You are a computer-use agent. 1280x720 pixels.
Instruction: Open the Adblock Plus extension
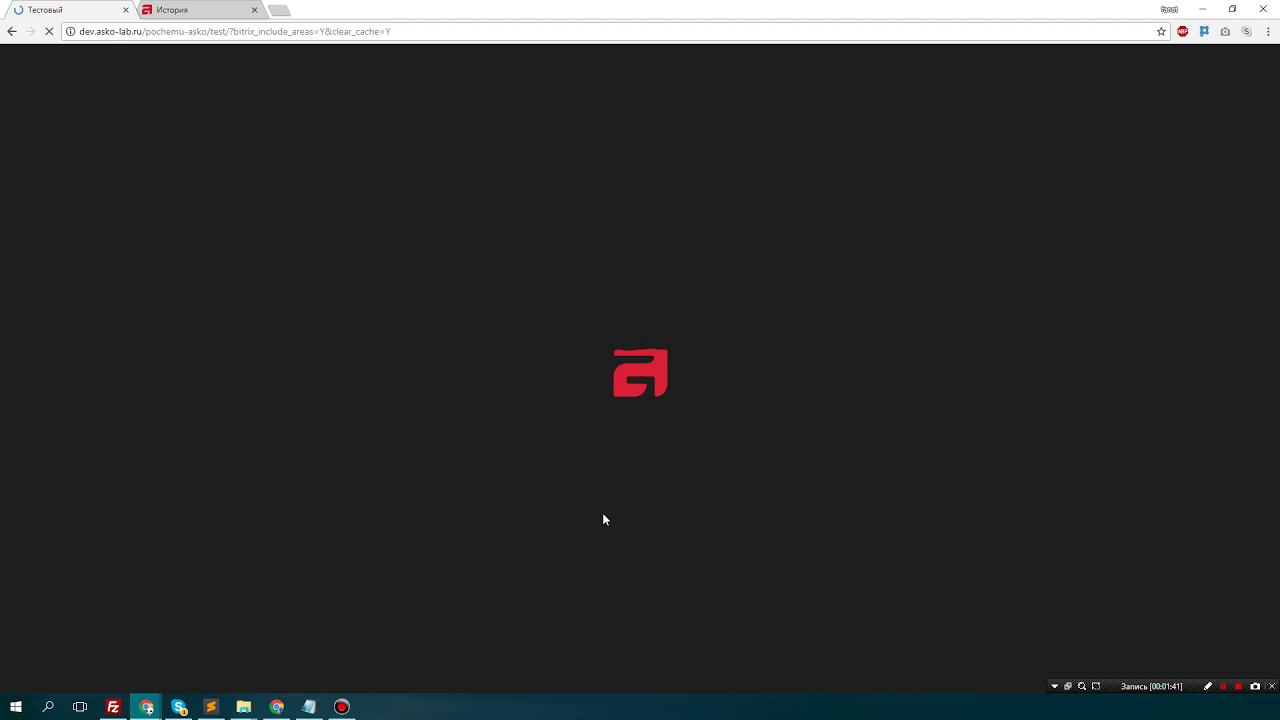[x=1183, y=31]
